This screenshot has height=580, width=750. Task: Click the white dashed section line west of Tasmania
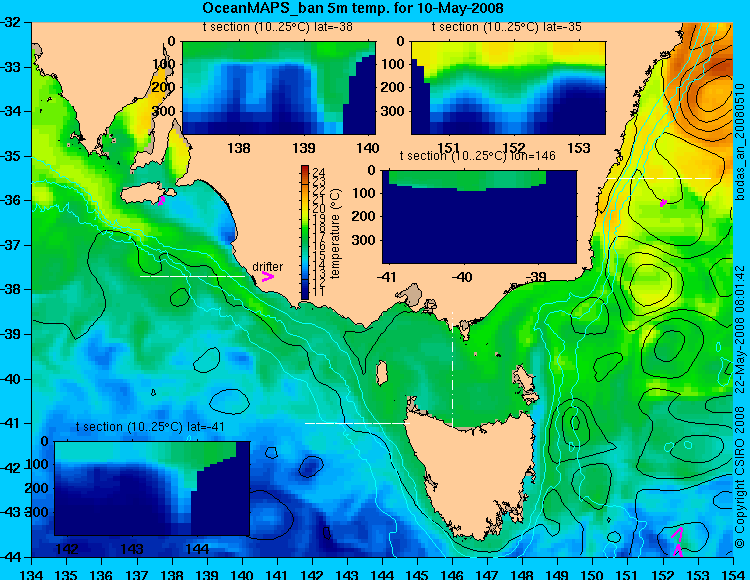click(357, 423)
